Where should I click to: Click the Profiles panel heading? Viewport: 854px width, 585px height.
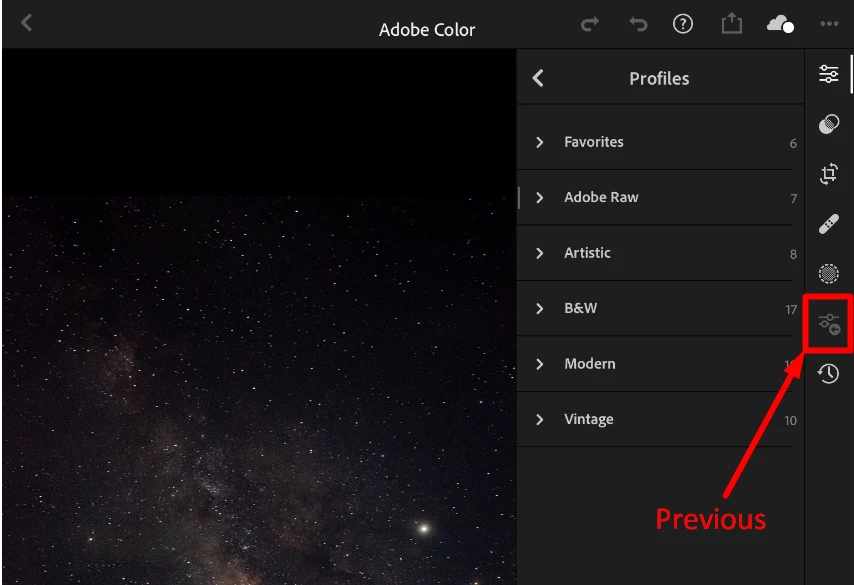(x=659, y=78)
